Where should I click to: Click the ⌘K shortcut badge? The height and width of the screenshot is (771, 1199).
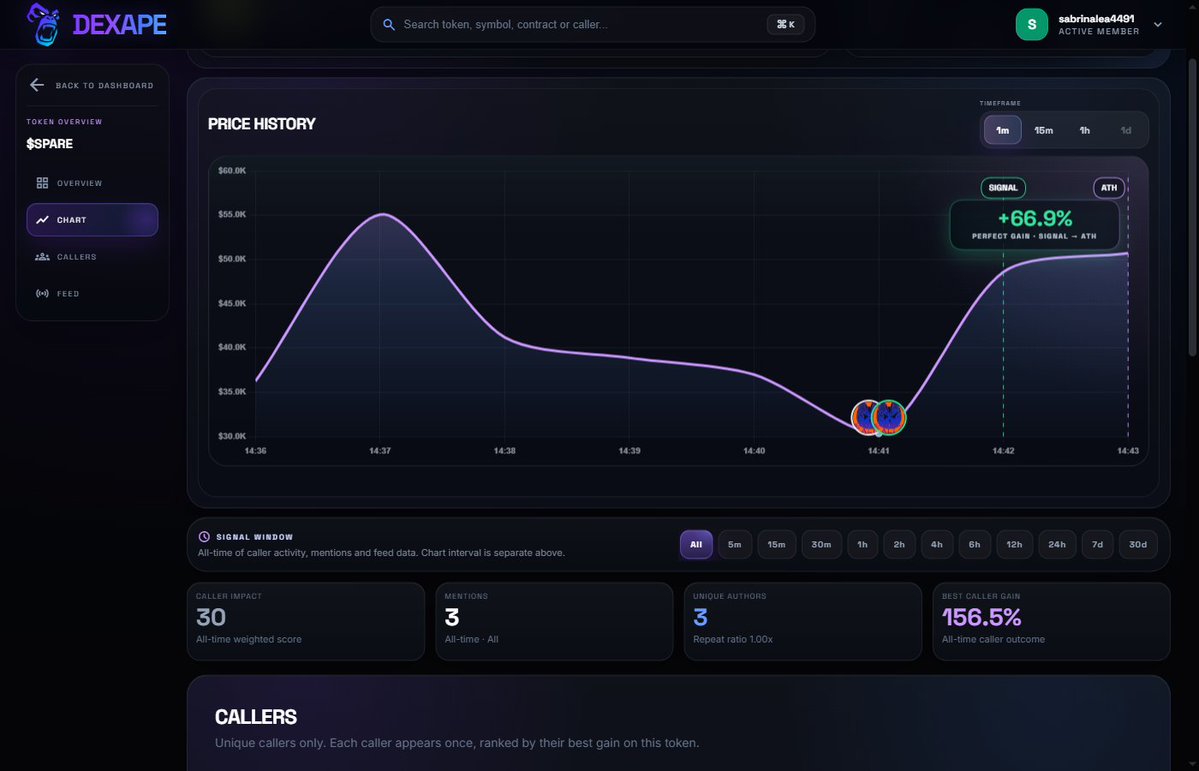coord(785,24)
